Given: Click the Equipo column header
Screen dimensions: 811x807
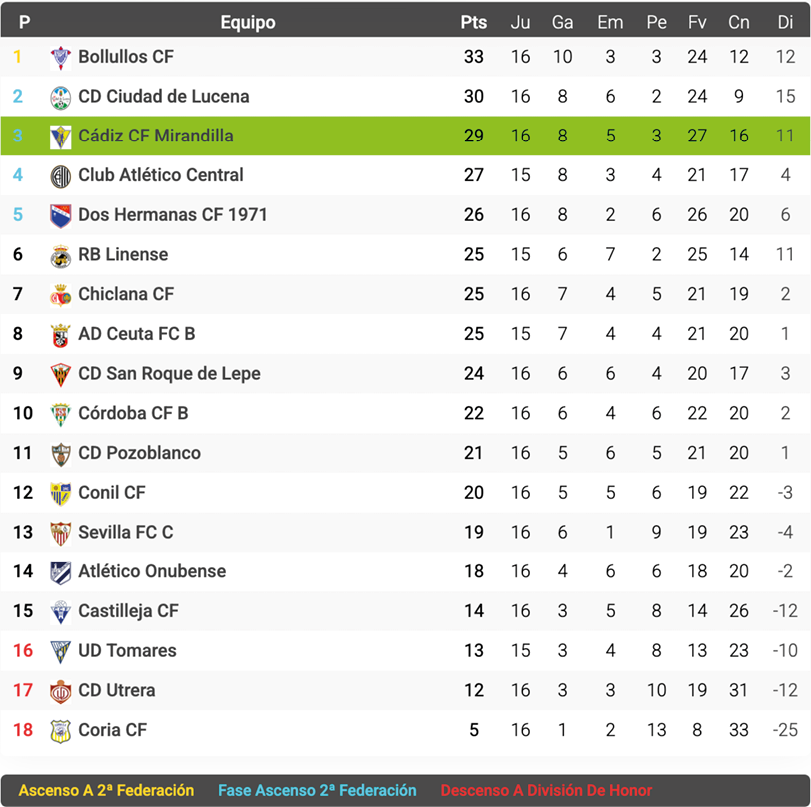Looking at the screenshot, I should (x=248, y=22).
